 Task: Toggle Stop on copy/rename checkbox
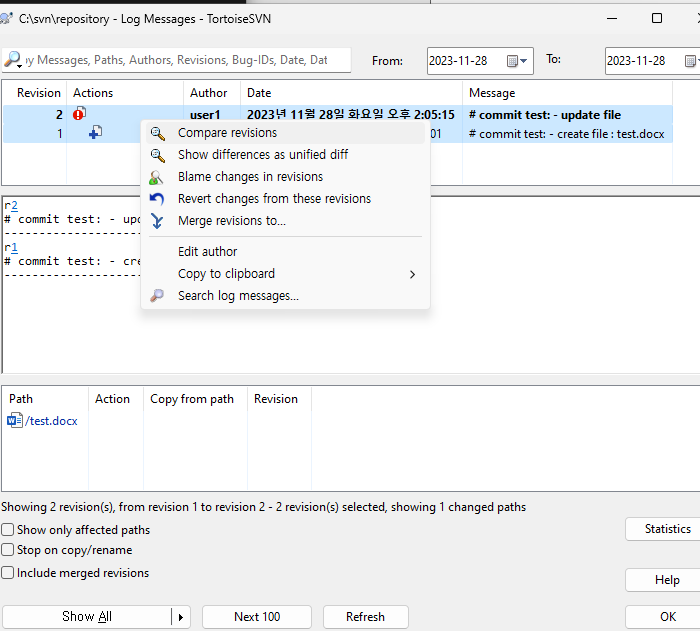coord(8,550)
